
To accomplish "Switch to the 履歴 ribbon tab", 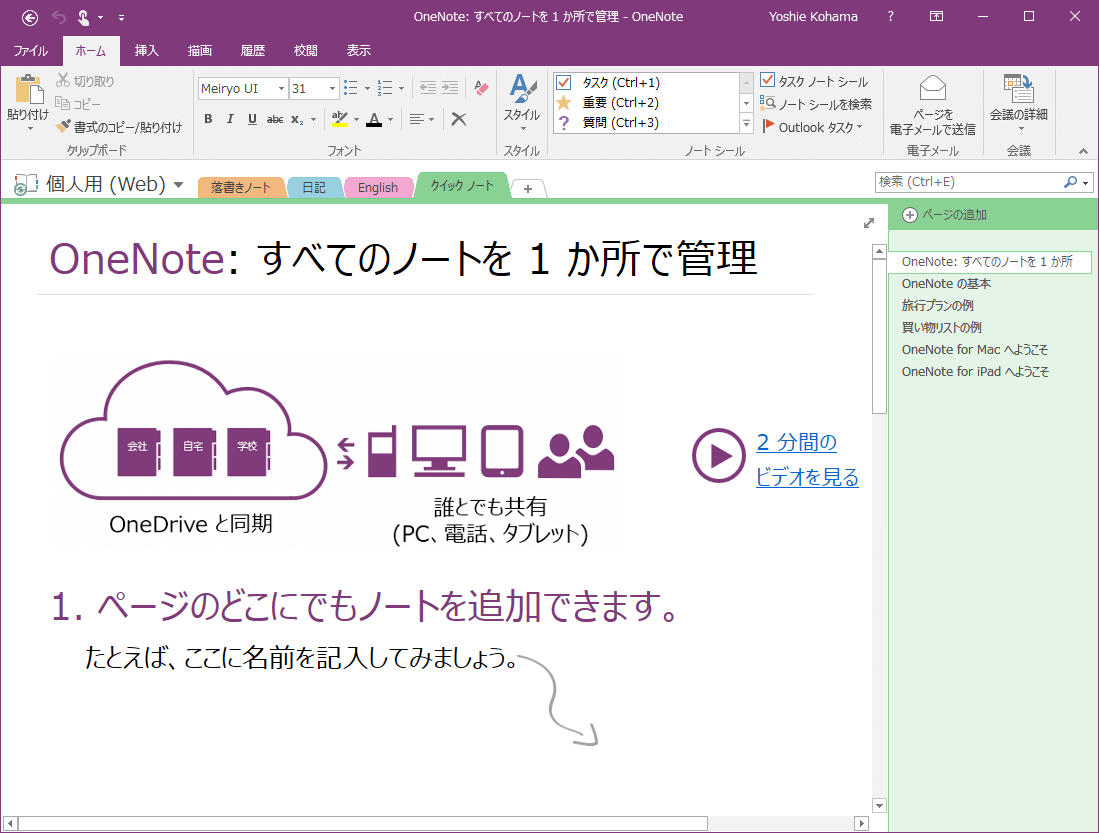I will pyautogui.click(x=252, y=50).
